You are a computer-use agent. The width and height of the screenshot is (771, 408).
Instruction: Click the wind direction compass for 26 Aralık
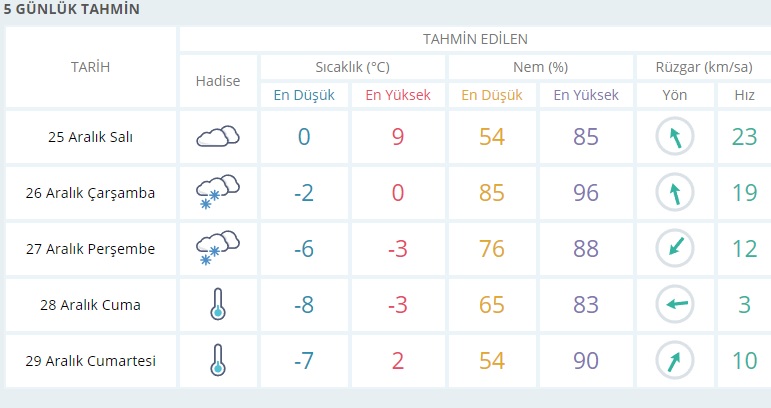coord(675,193)
